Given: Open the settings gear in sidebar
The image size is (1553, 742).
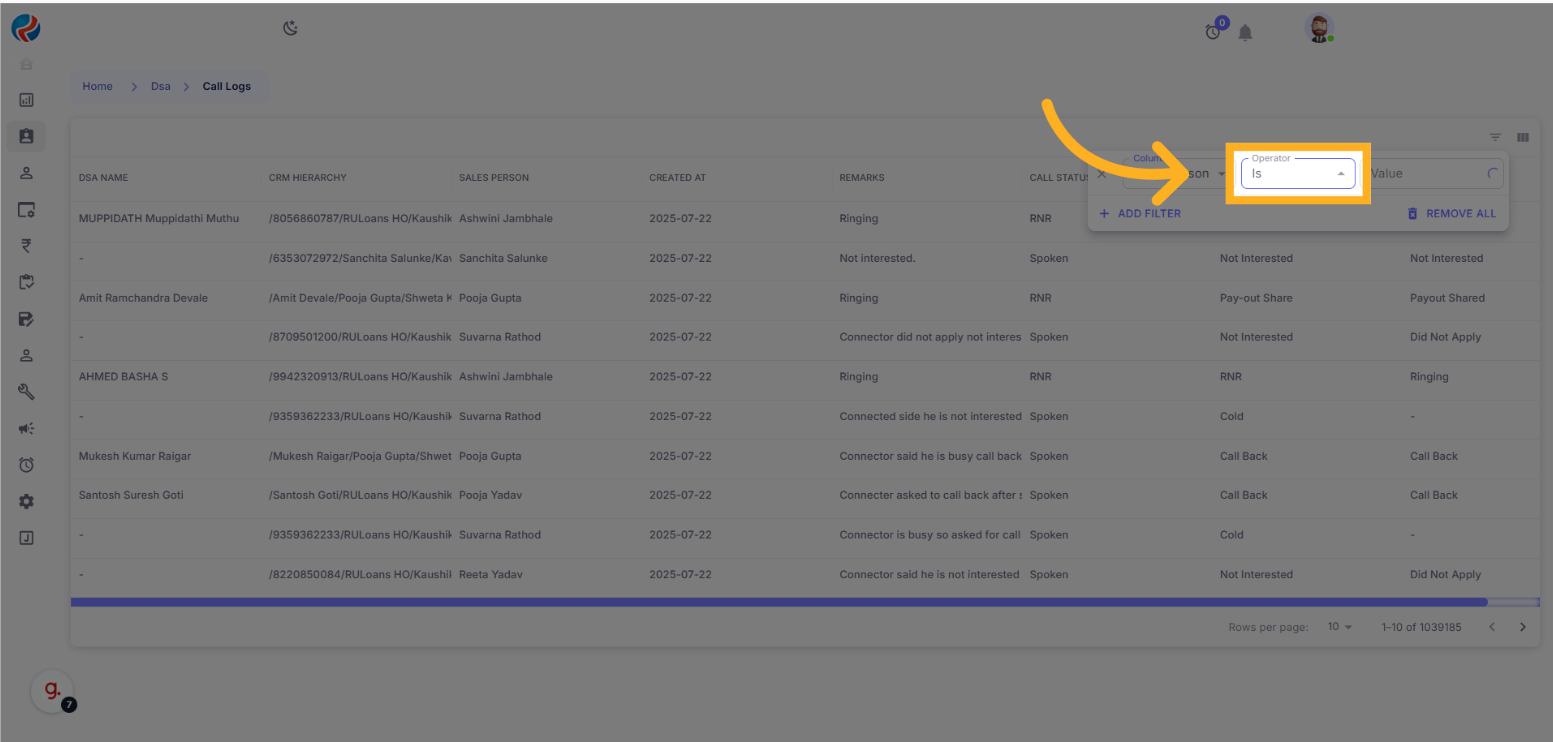Looking at the screenshot, I should click(x=27, y=501).
